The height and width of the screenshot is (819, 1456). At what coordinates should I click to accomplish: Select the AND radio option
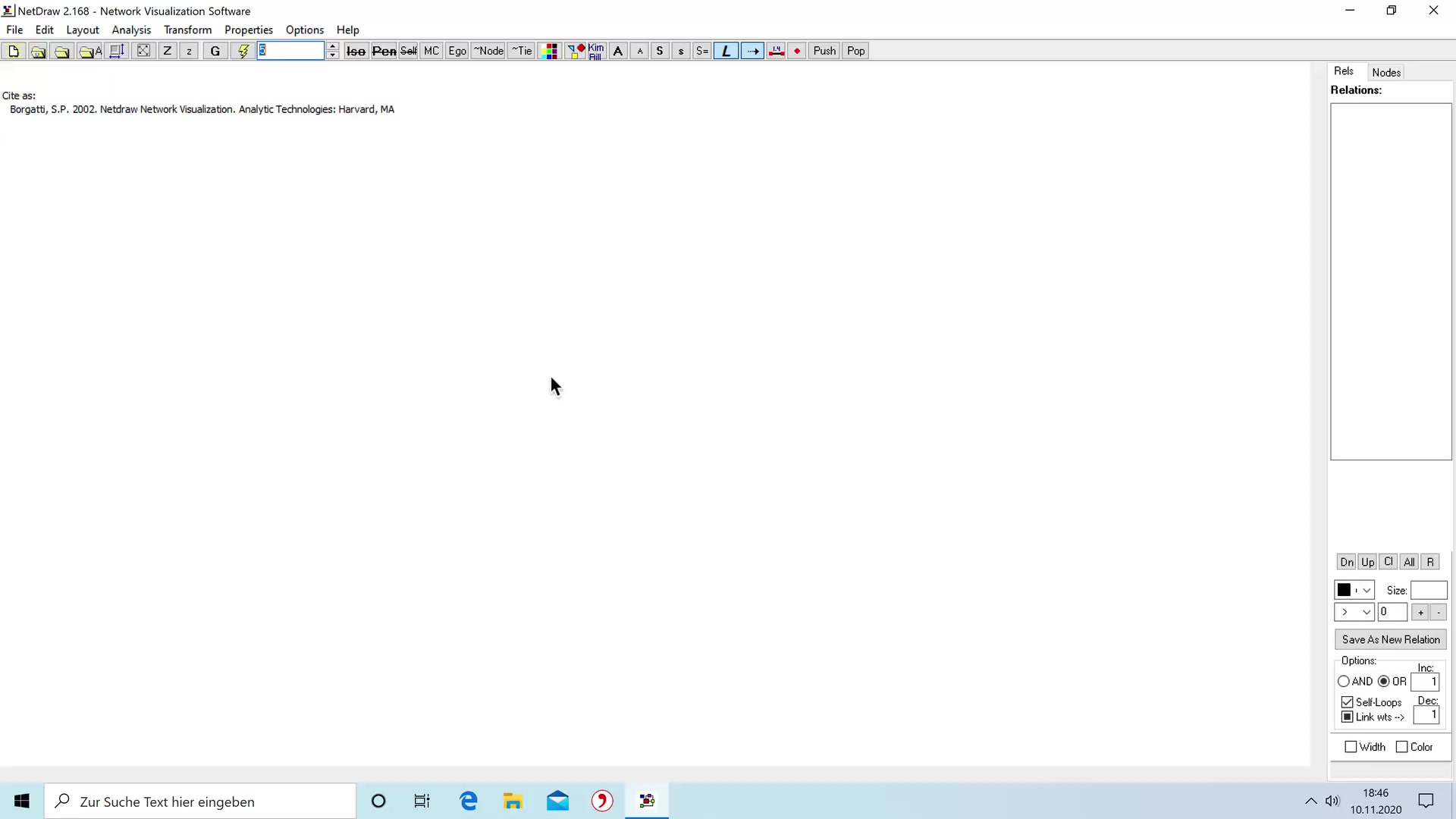(x=1344, y=681)
